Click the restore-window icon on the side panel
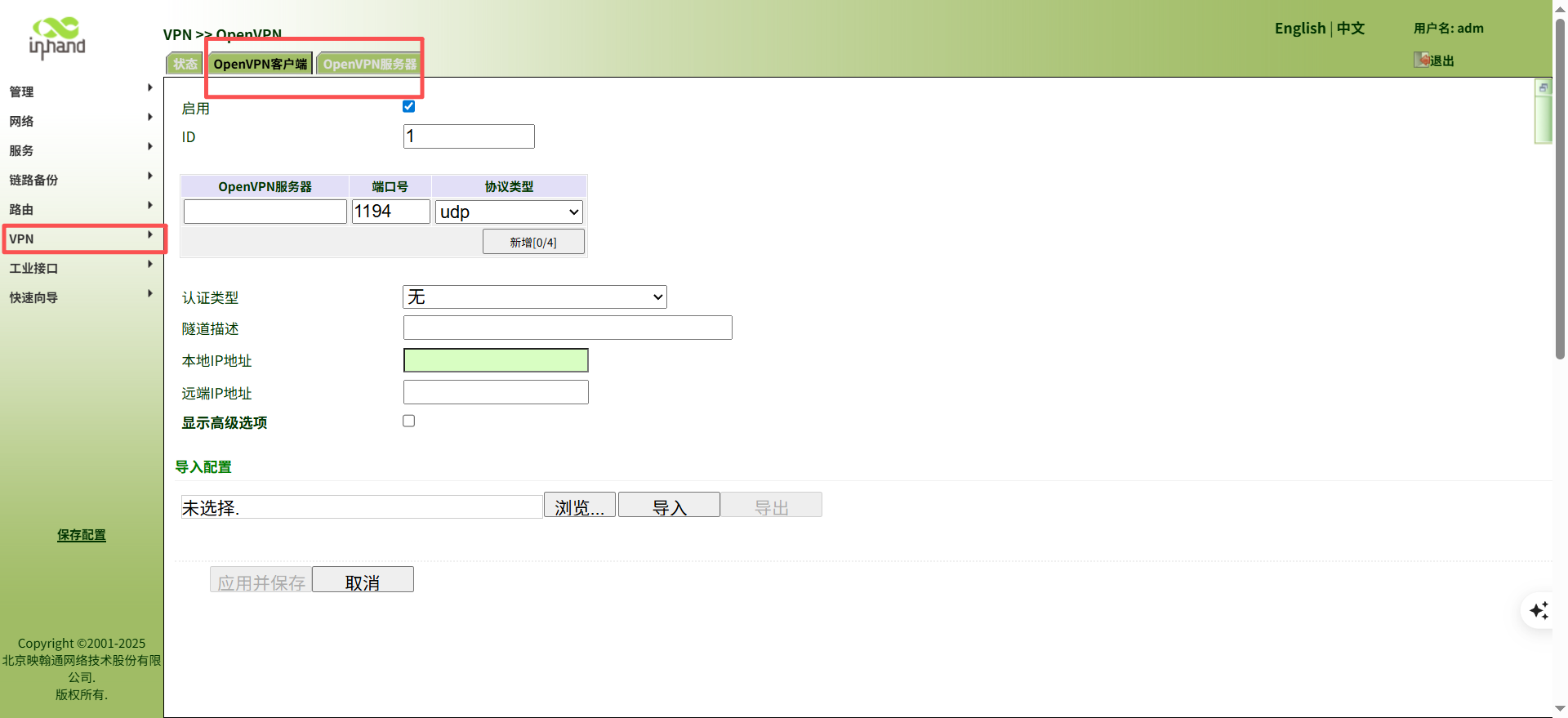1568x718 pixels. pyautogui.click(x=1543, y=87)
